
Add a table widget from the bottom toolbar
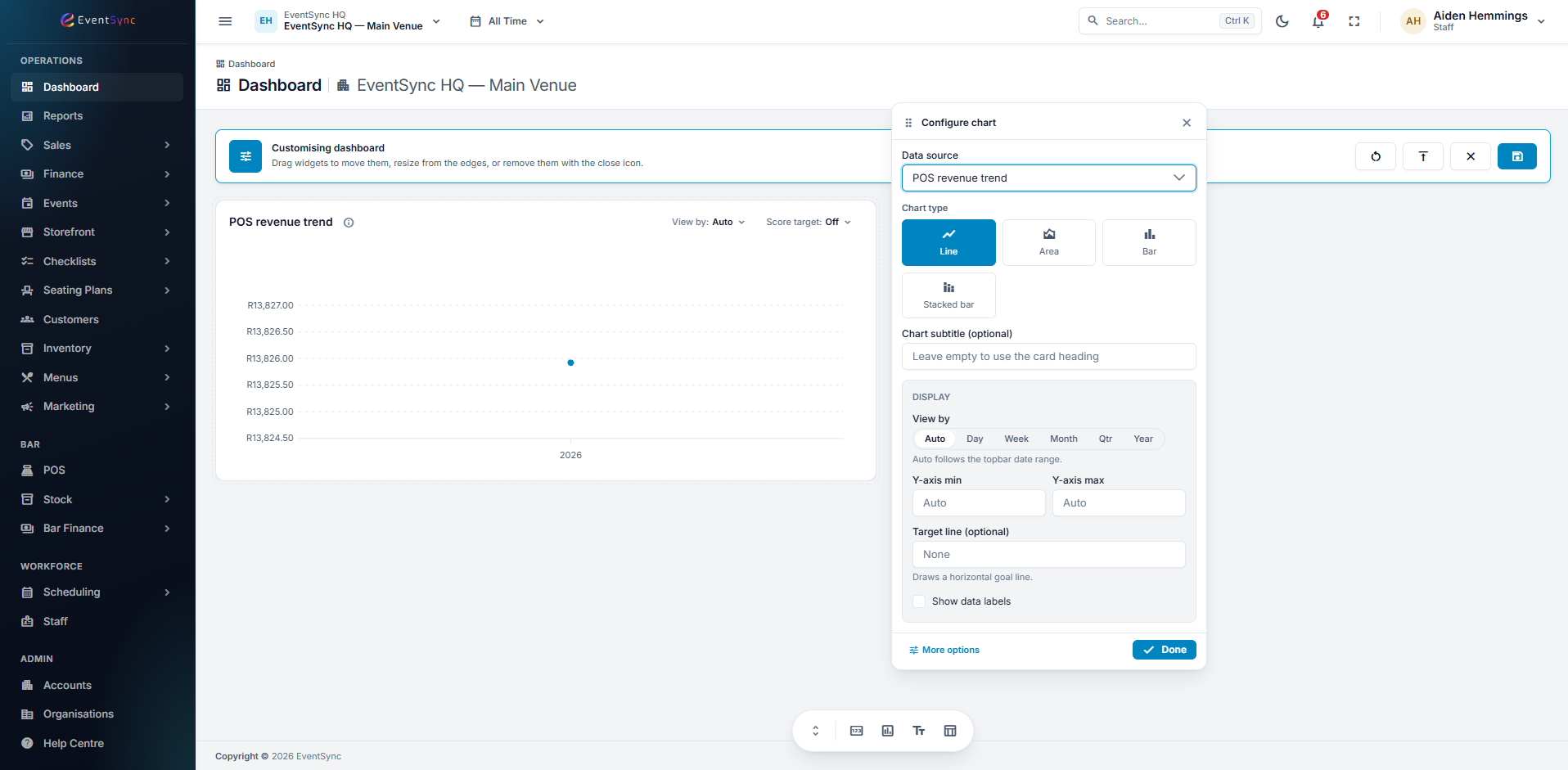(950, 731)
